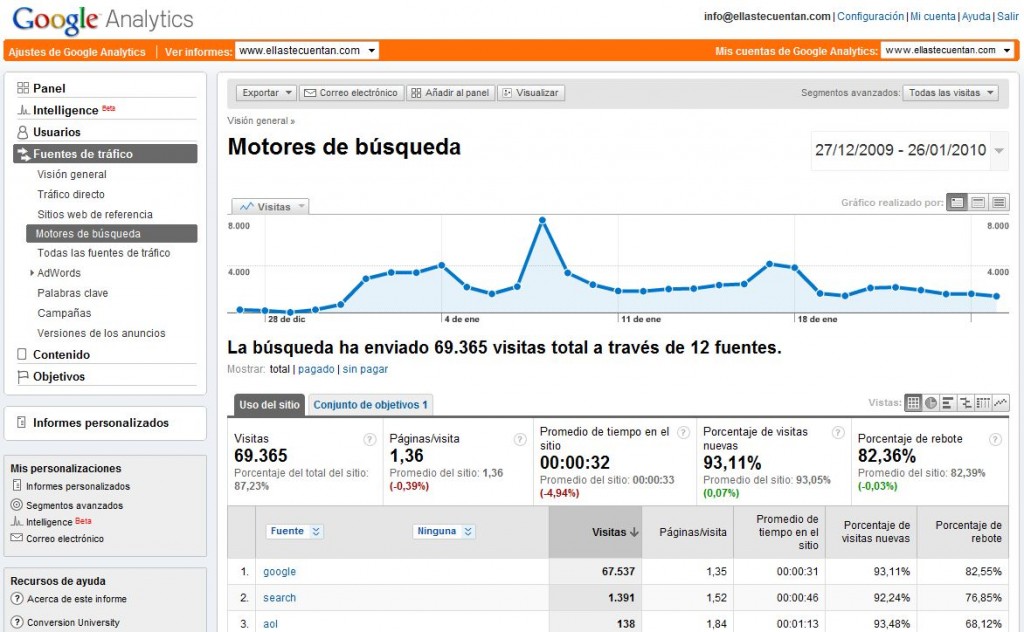Click 'Visión general' breadcrumb

258,121
